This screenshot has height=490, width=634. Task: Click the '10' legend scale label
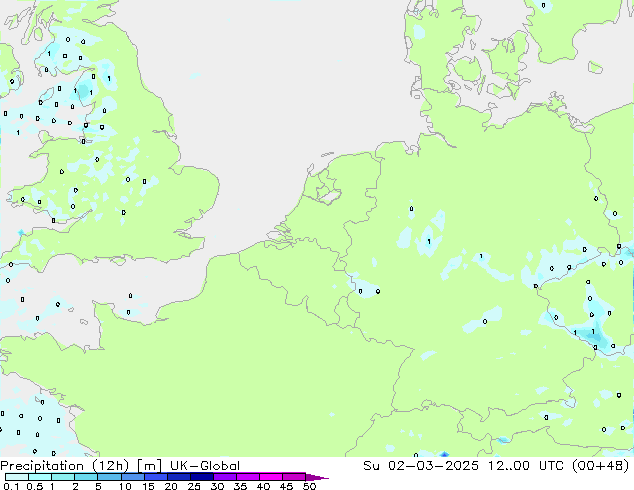coord(125,486)
